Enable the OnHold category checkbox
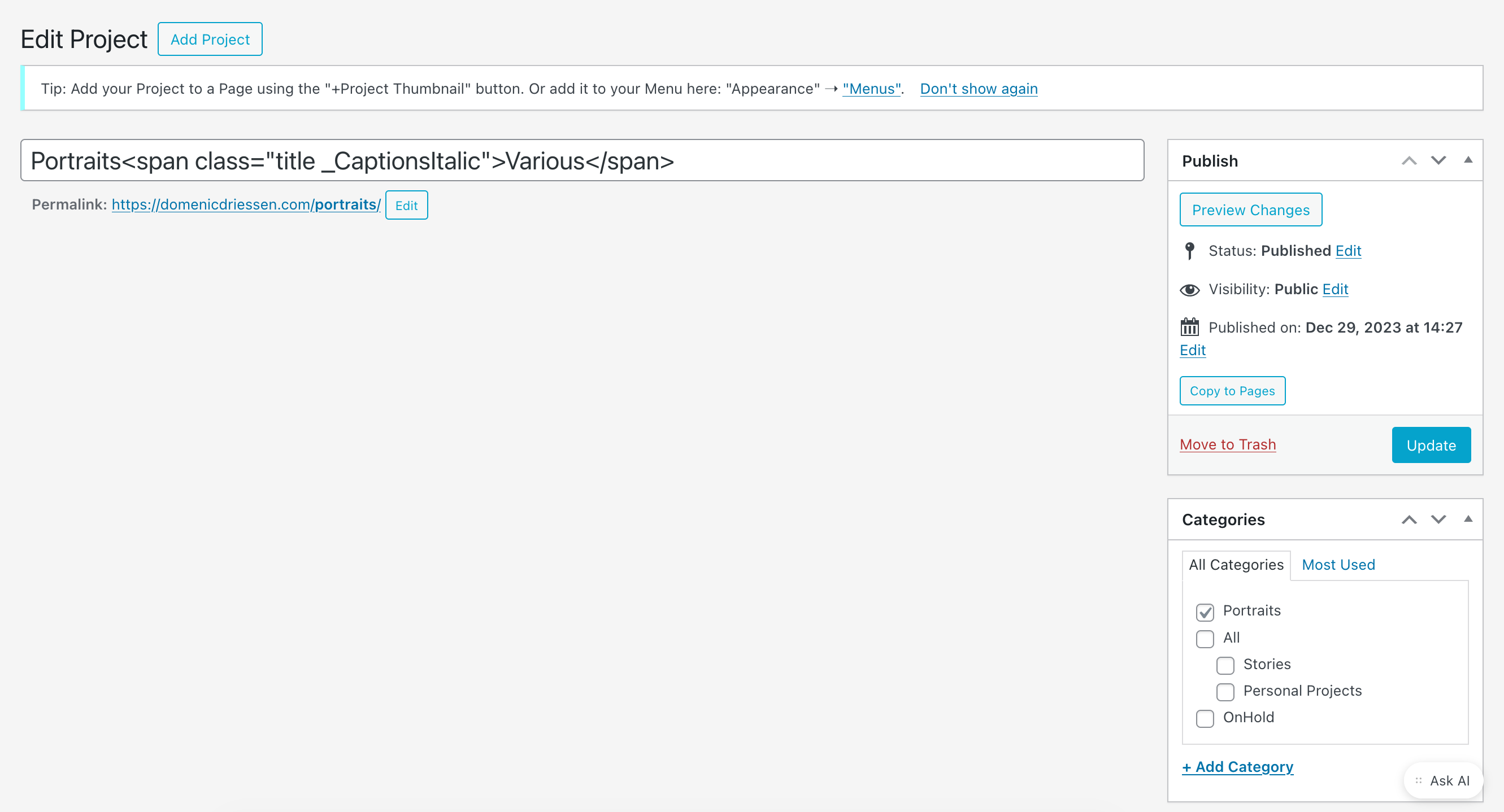Image resolution: width=1504 pixels, height=812 pixels. [1205, 718]
